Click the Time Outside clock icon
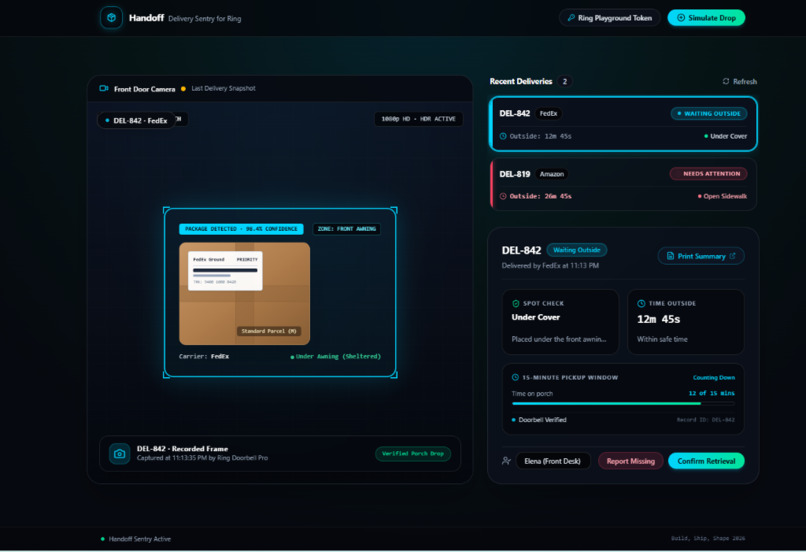The image size is (806, 552). coord(641,303)
